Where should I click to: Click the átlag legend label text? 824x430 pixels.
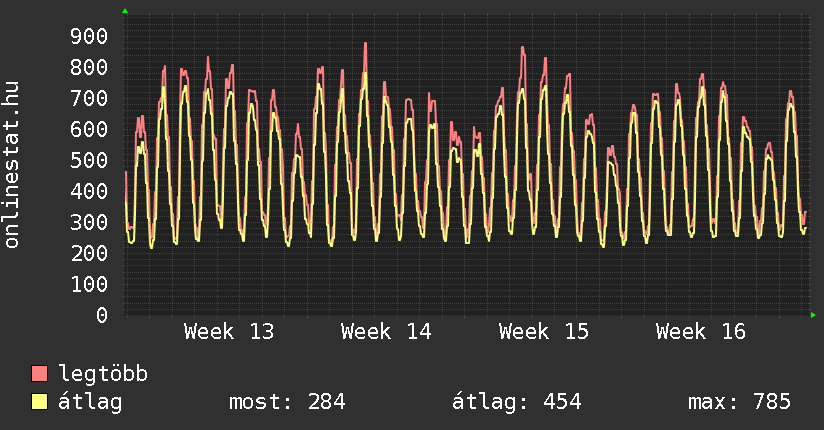[x=90, y=402]
